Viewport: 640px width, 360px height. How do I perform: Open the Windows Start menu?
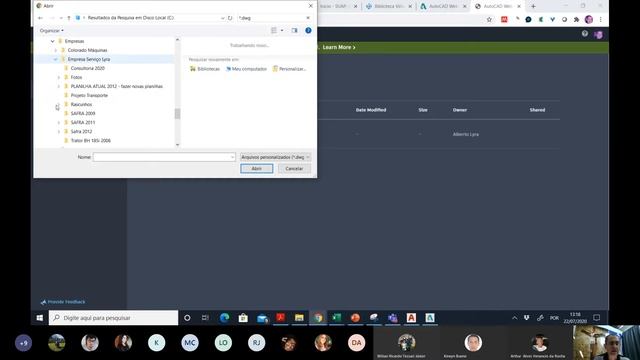click(40, 318)
